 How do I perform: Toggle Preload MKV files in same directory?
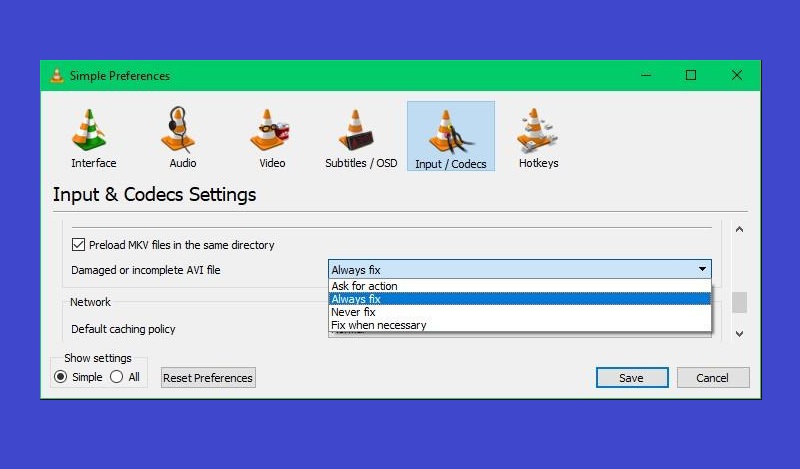pyautogui.click(x=78, y=244)
